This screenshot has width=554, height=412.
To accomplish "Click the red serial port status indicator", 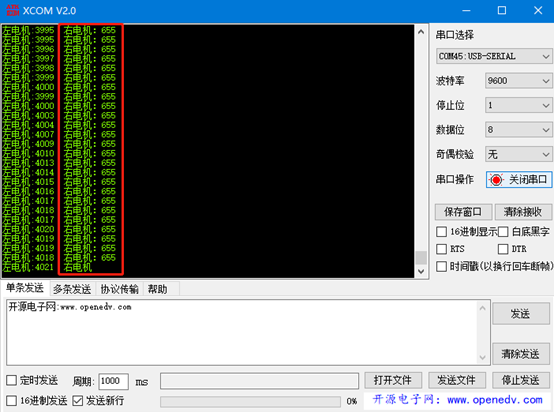I will pos(496,180).
